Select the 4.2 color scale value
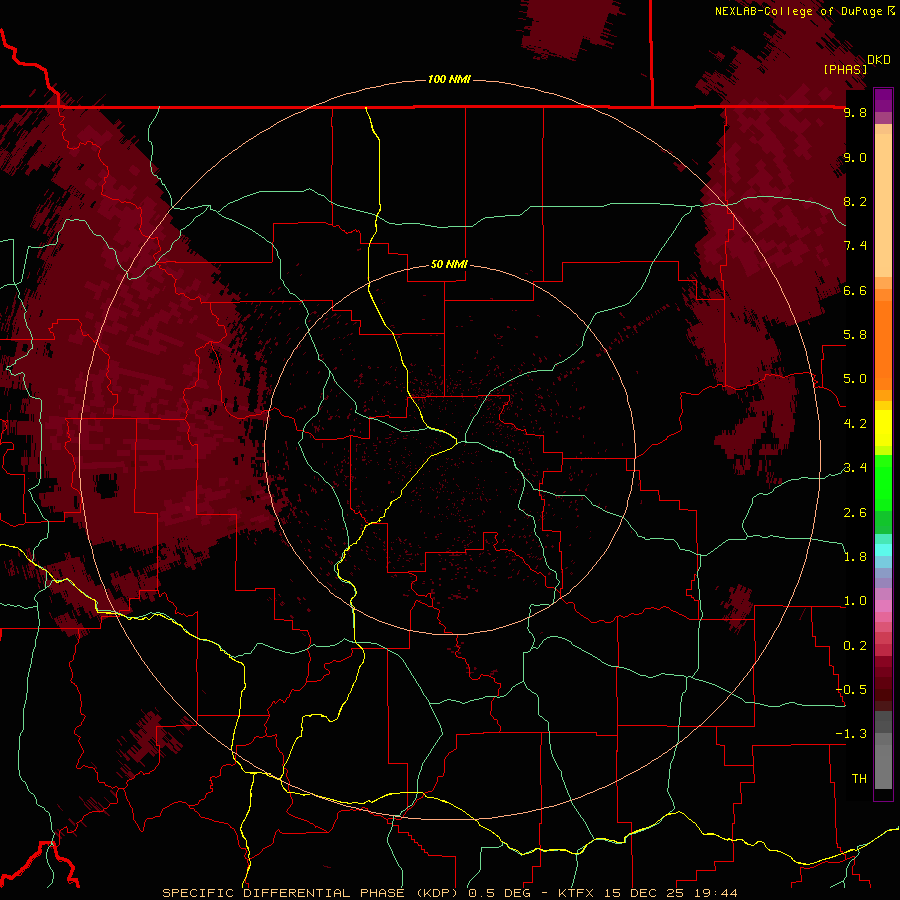 pyautogui.click(x=855, y=424)
